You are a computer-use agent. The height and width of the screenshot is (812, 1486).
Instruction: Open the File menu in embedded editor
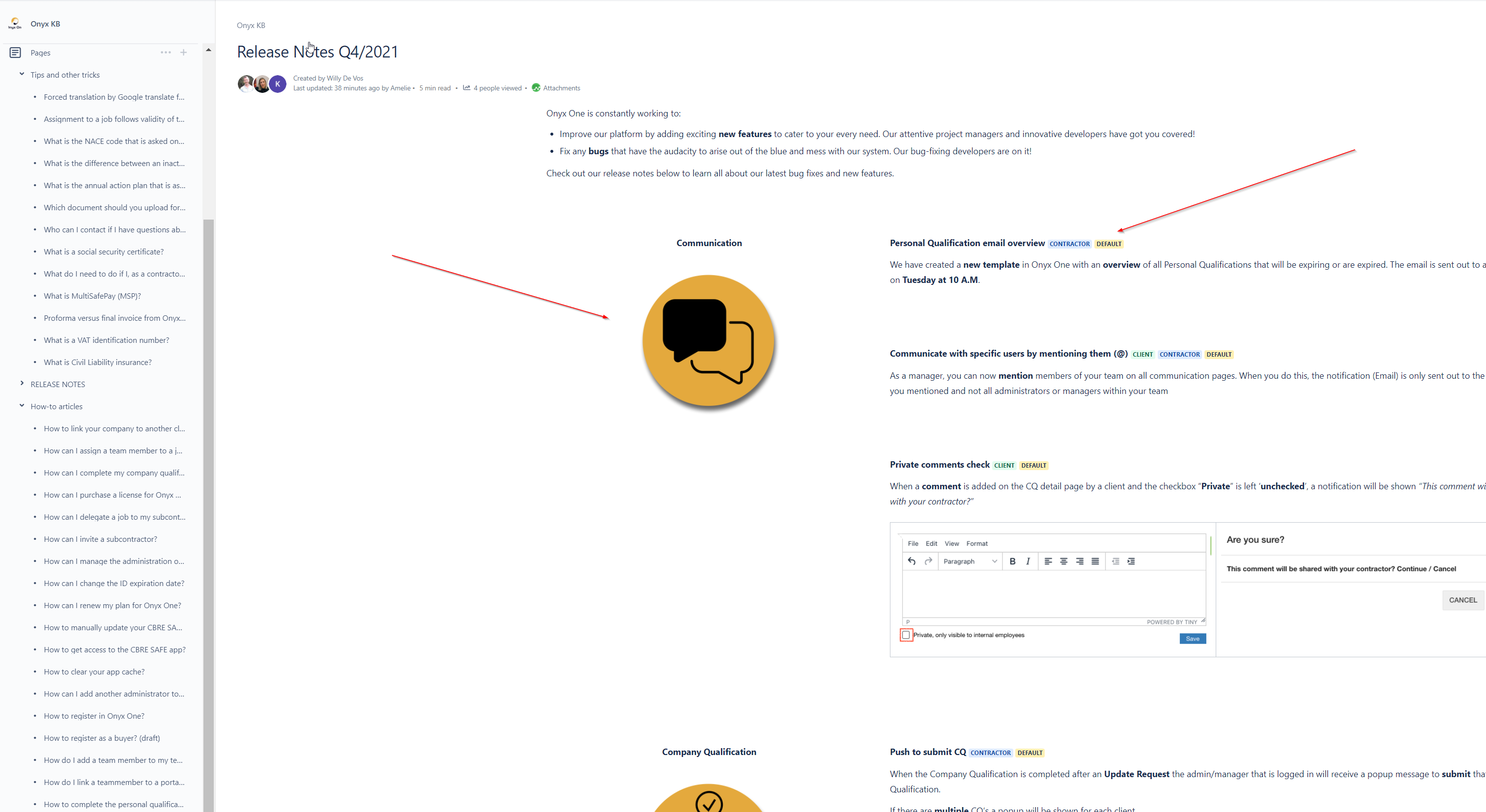[913, 543]
